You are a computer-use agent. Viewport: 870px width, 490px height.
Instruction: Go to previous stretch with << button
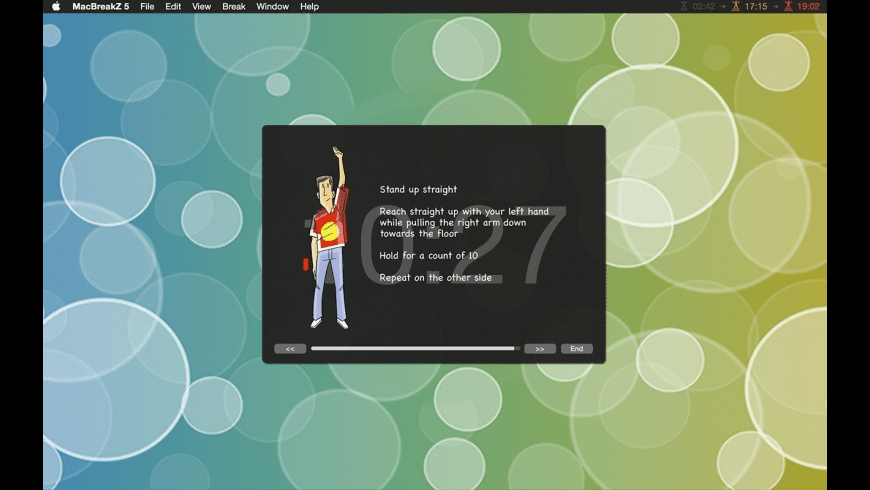[290, 348]
